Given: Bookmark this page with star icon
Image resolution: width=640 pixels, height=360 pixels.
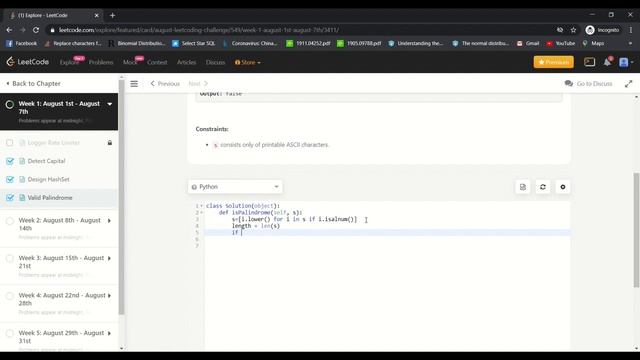Looking at the screenshot, I should pos(573,30).
